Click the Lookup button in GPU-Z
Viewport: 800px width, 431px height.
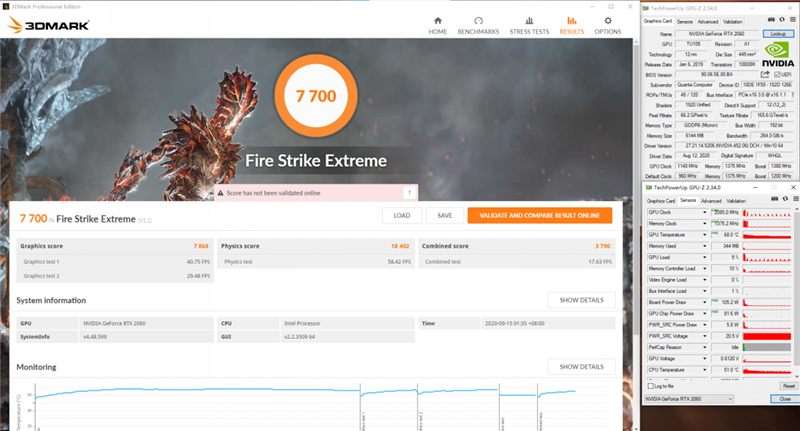[x=778, y=34]
